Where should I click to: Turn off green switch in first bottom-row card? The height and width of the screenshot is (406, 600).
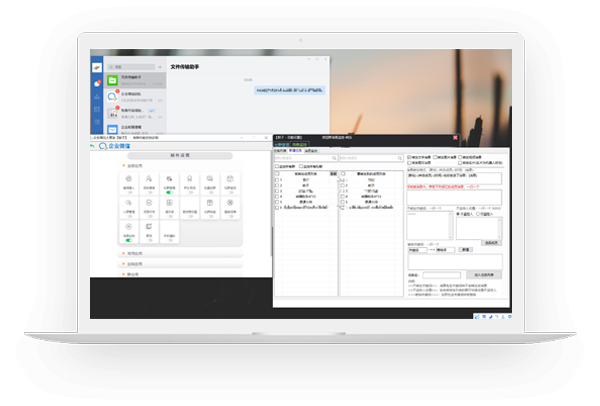point(129,240)
